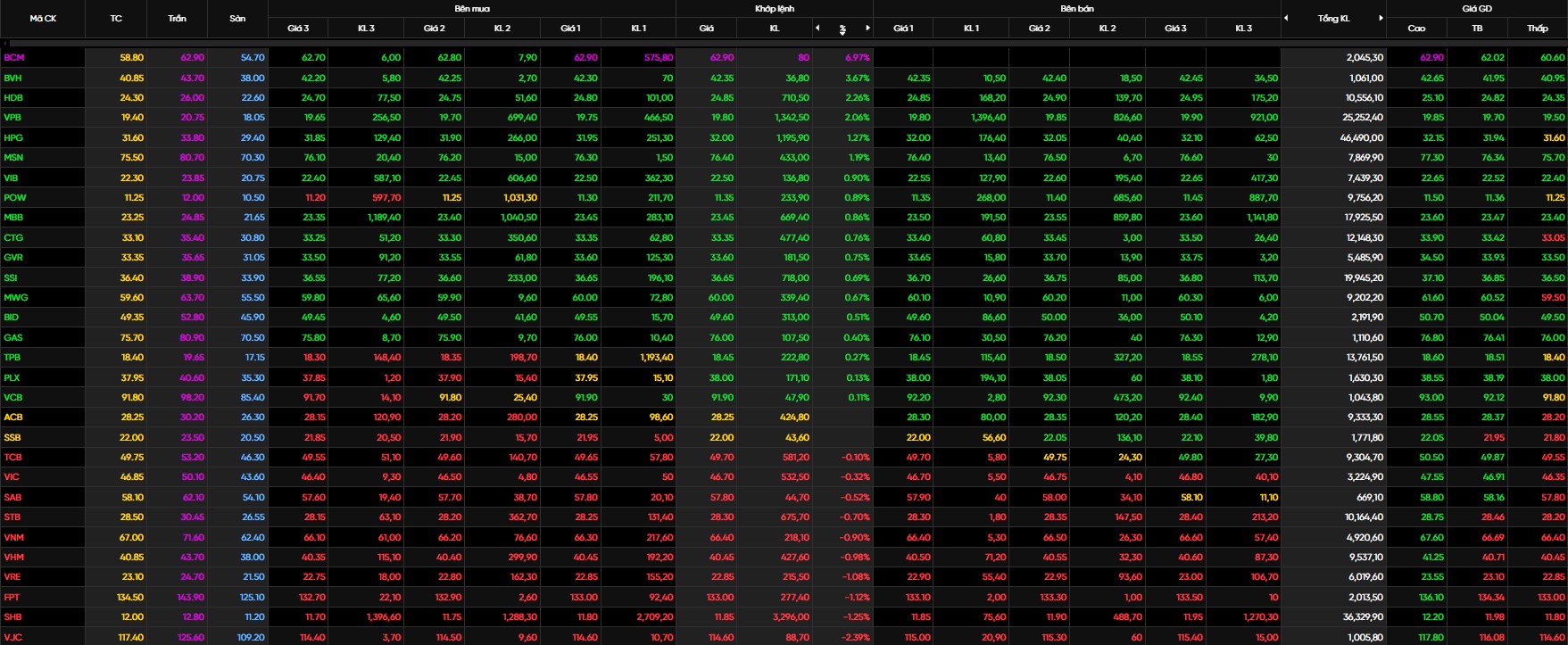Click the left arrow beside the % column header
The image size is (1568, 645).
click(817, 29)
